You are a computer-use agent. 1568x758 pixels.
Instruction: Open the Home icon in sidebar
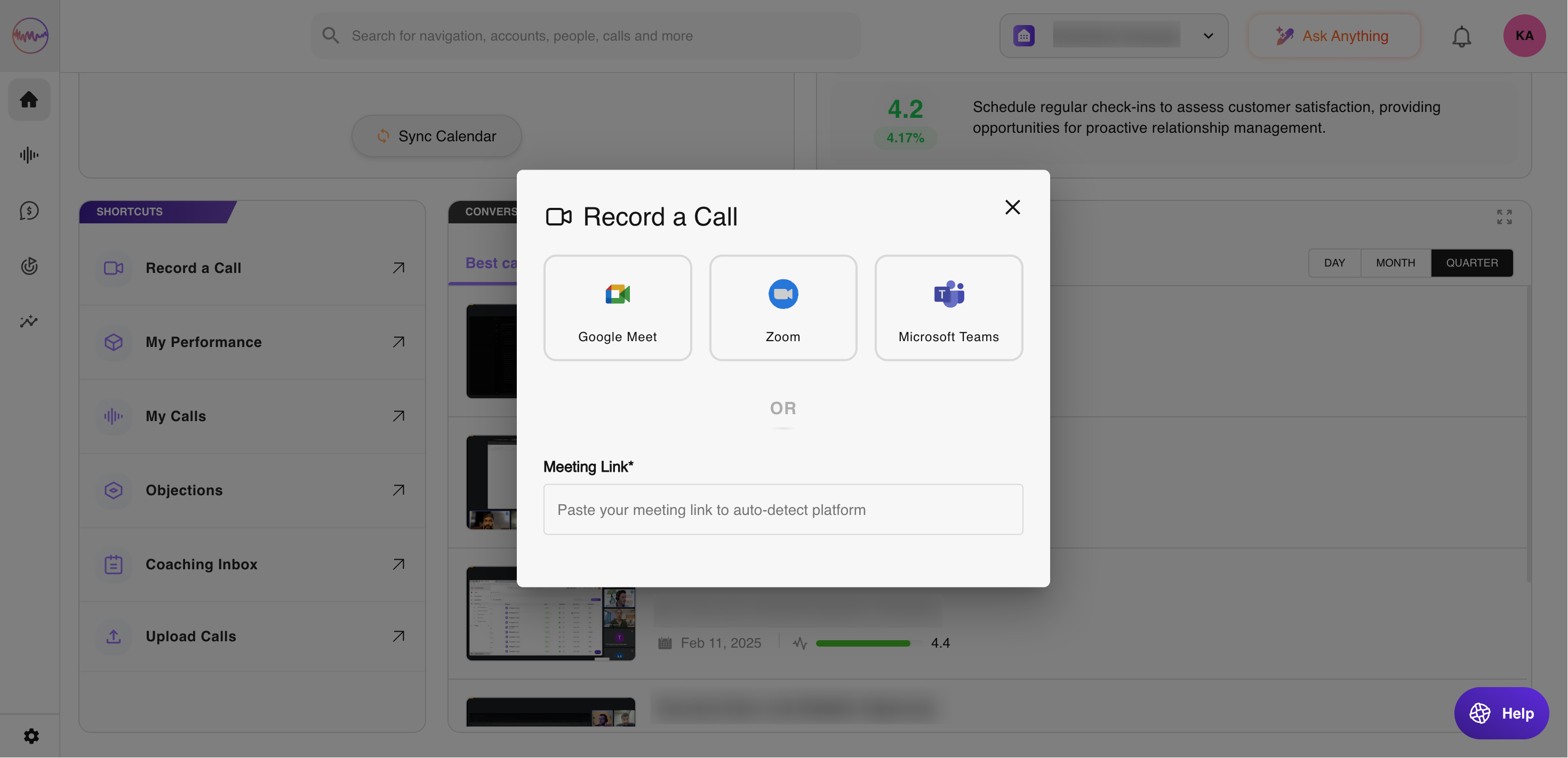pyautogui.click(x=29, y=100)
